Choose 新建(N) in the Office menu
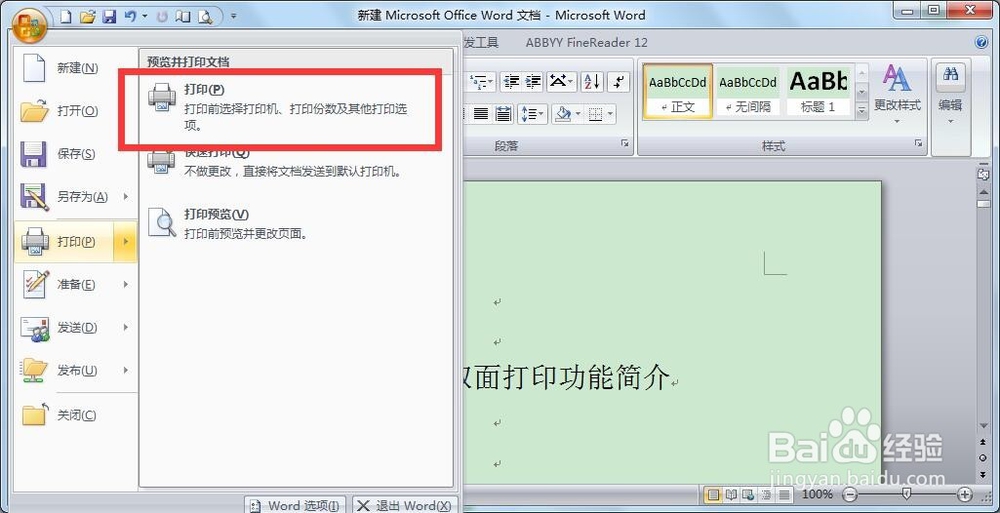Screen dimensions: 1000x513 click(x=75, y=68)
